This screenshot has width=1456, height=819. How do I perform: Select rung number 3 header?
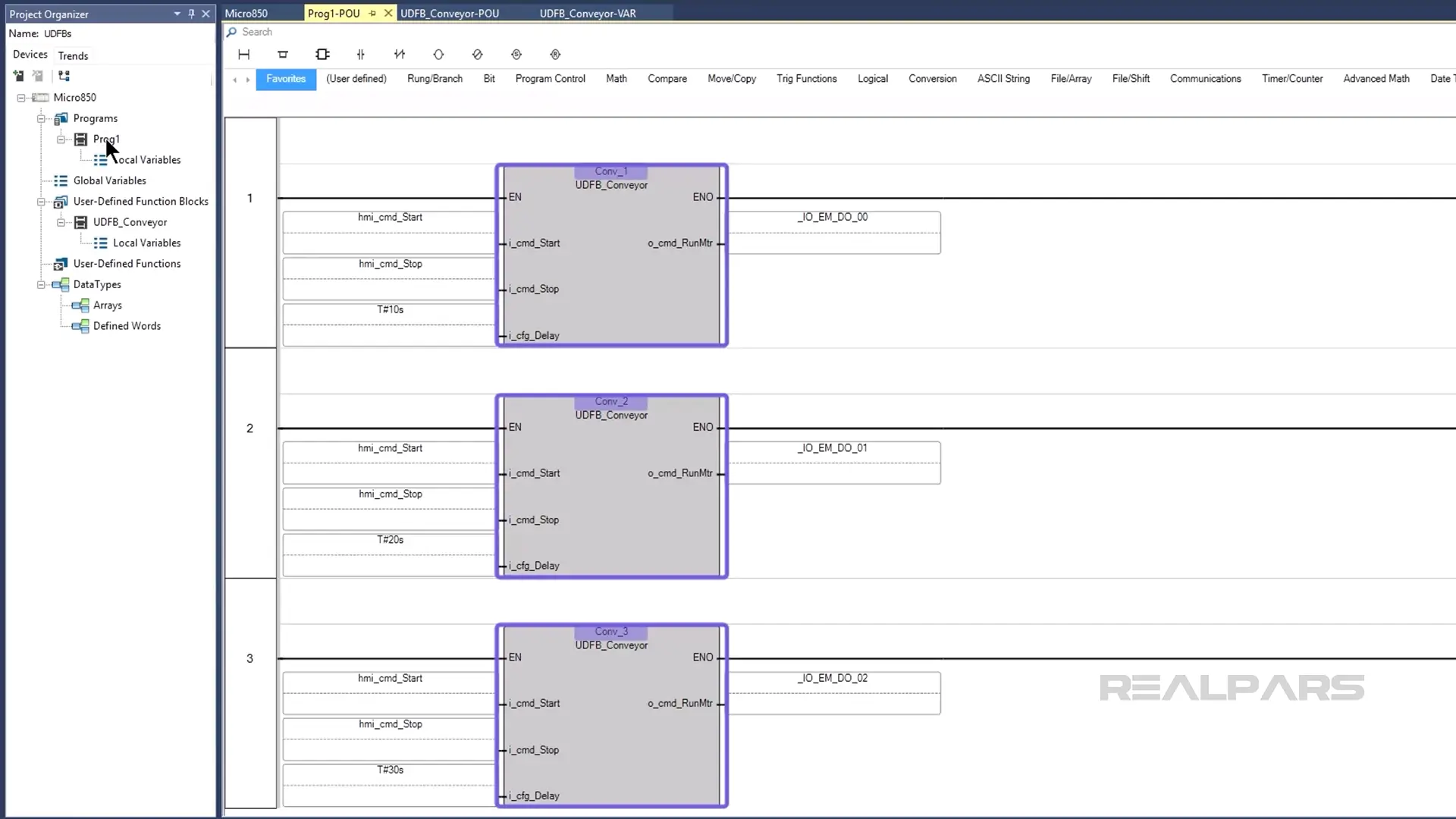coord(250,658)
